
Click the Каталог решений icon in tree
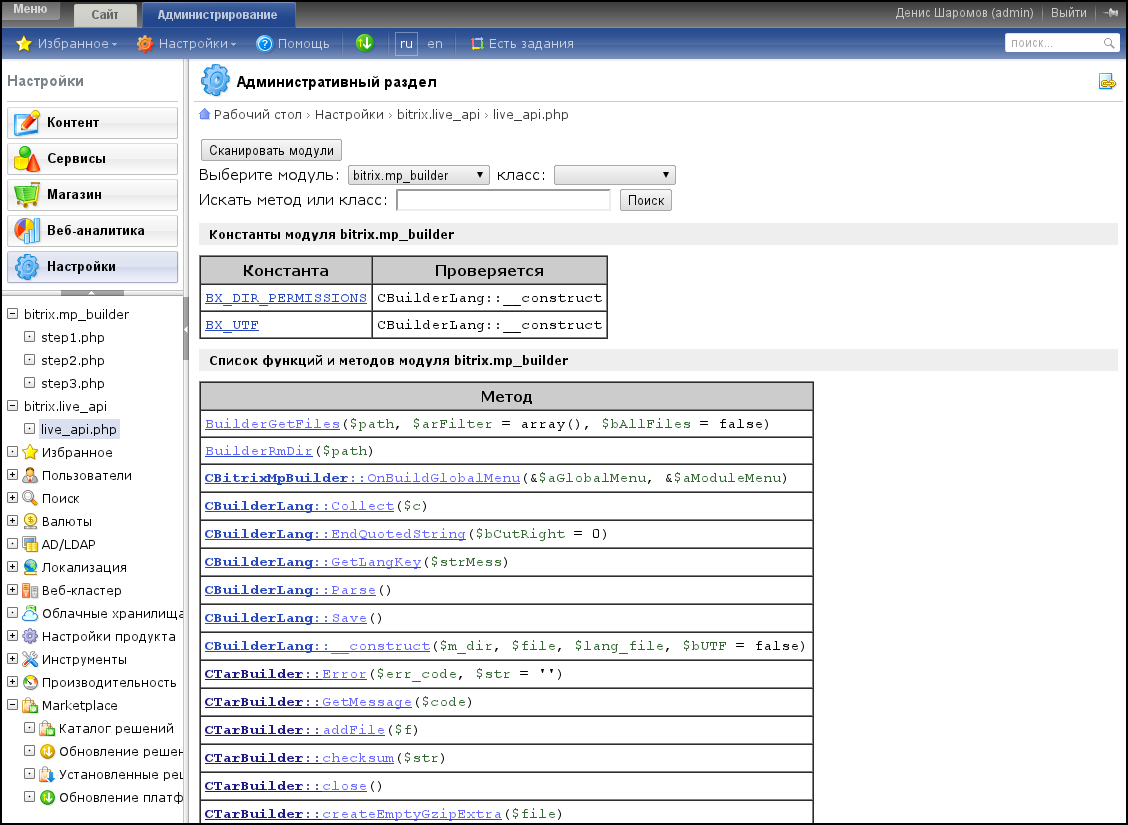(47, 728)
